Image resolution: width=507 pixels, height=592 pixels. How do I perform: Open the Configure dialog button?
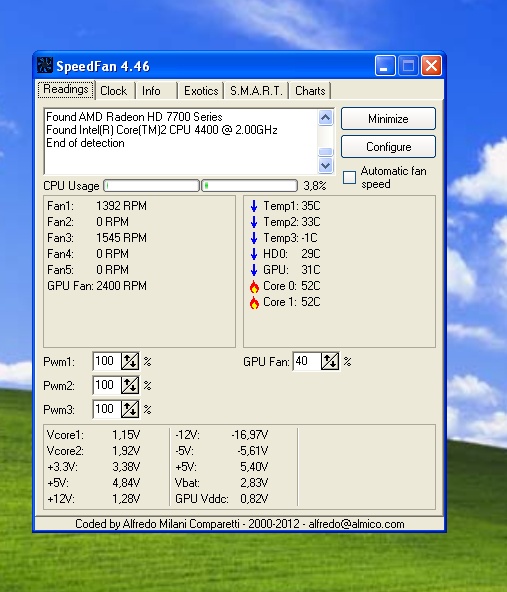click(388, 146)
